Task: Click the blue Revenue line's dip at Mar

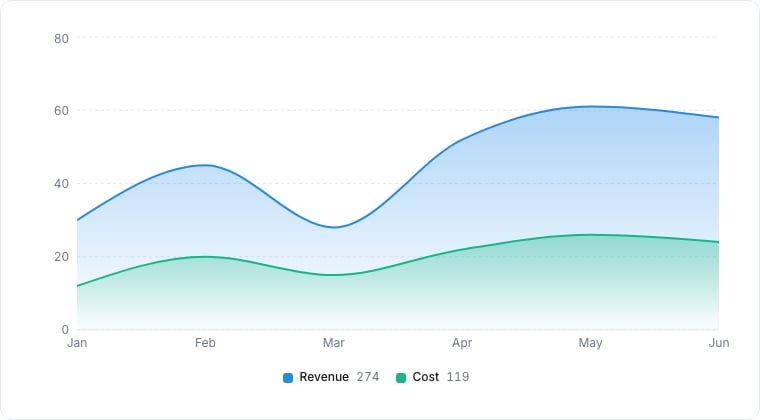Action: pyautogui.click(x=333, y=227)
